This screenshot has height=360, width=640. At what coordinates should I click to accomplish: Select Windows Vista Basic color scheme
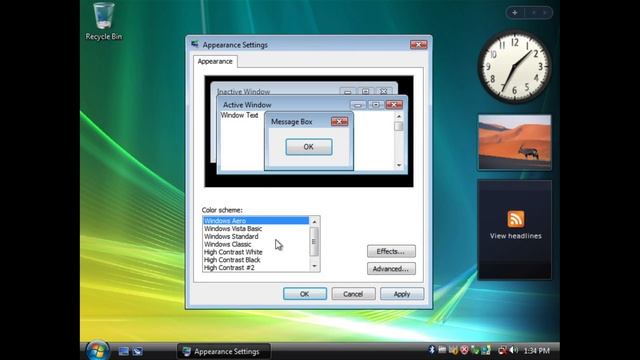point(256,229)
